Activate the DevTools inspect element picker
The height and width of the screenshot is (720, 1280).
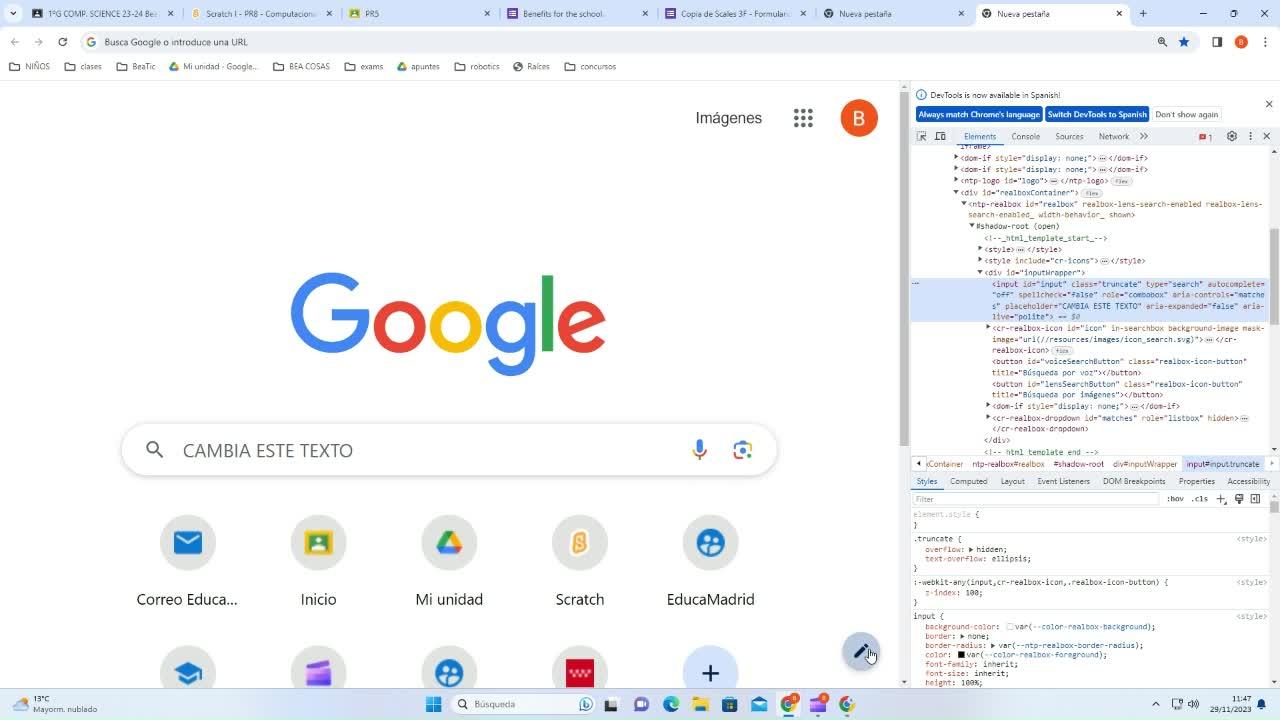[922, 136]
